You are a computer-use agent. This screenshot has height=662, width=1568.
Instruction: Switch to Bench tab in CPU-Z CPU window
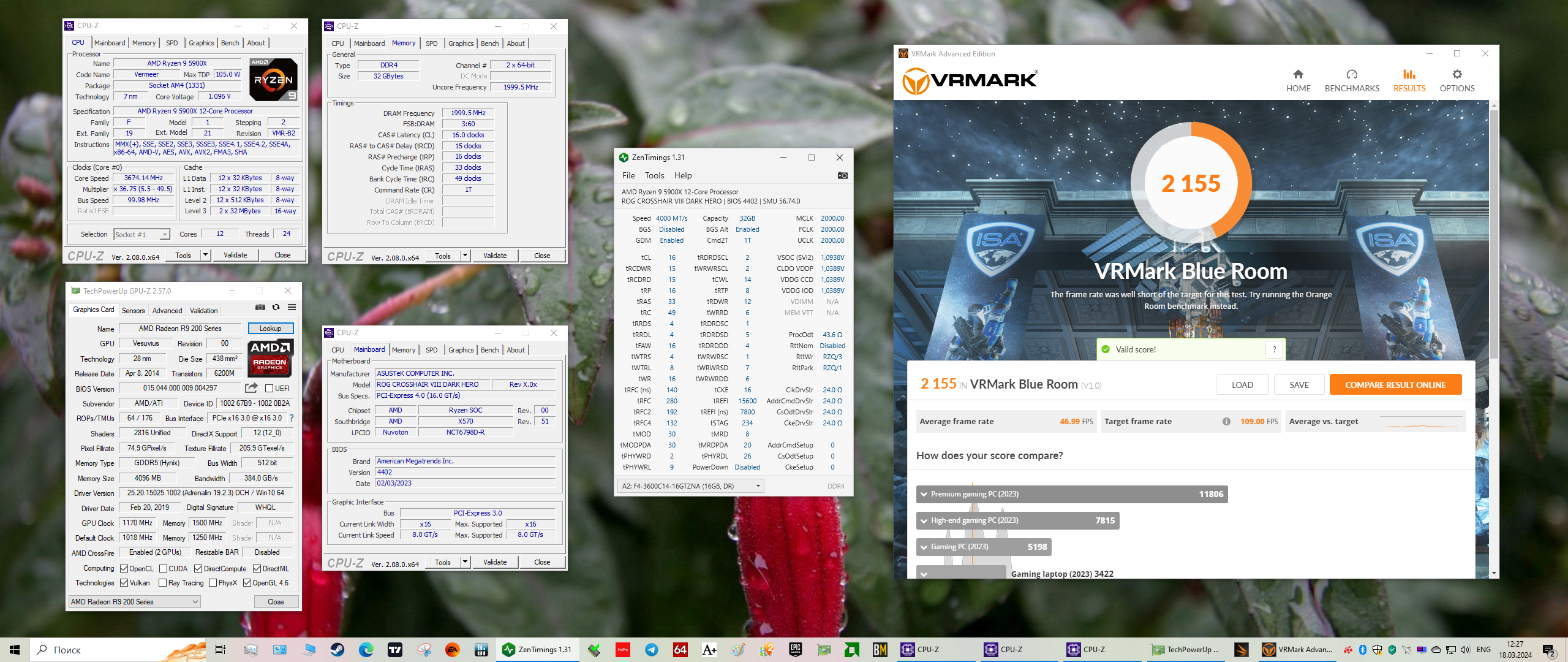(230, 43)
